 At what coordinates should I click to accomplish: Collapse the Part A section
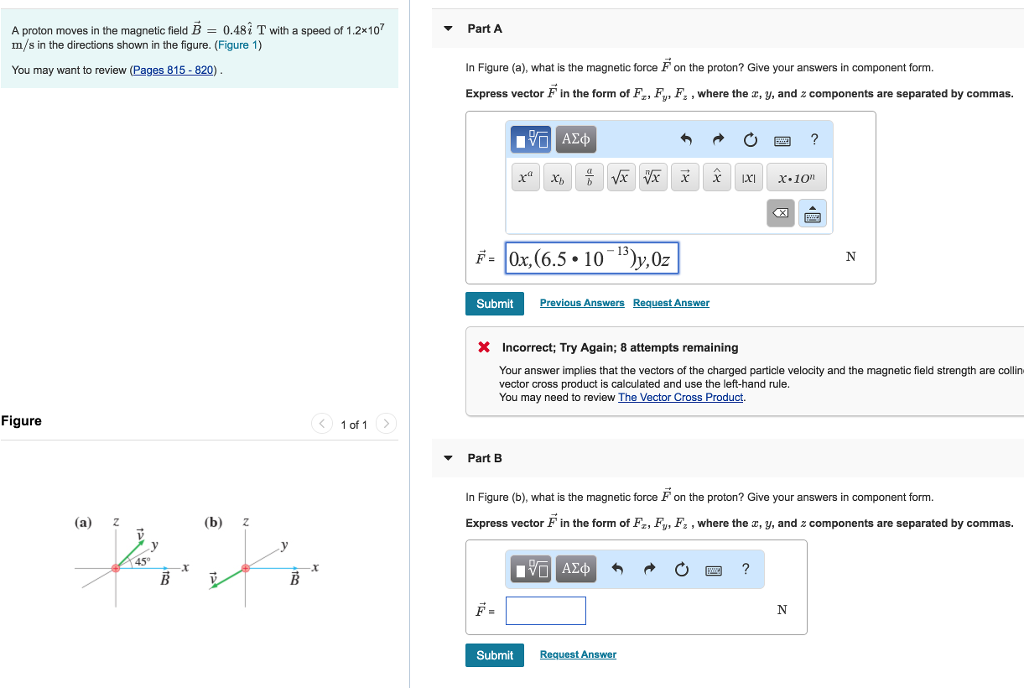pos(447,28)
